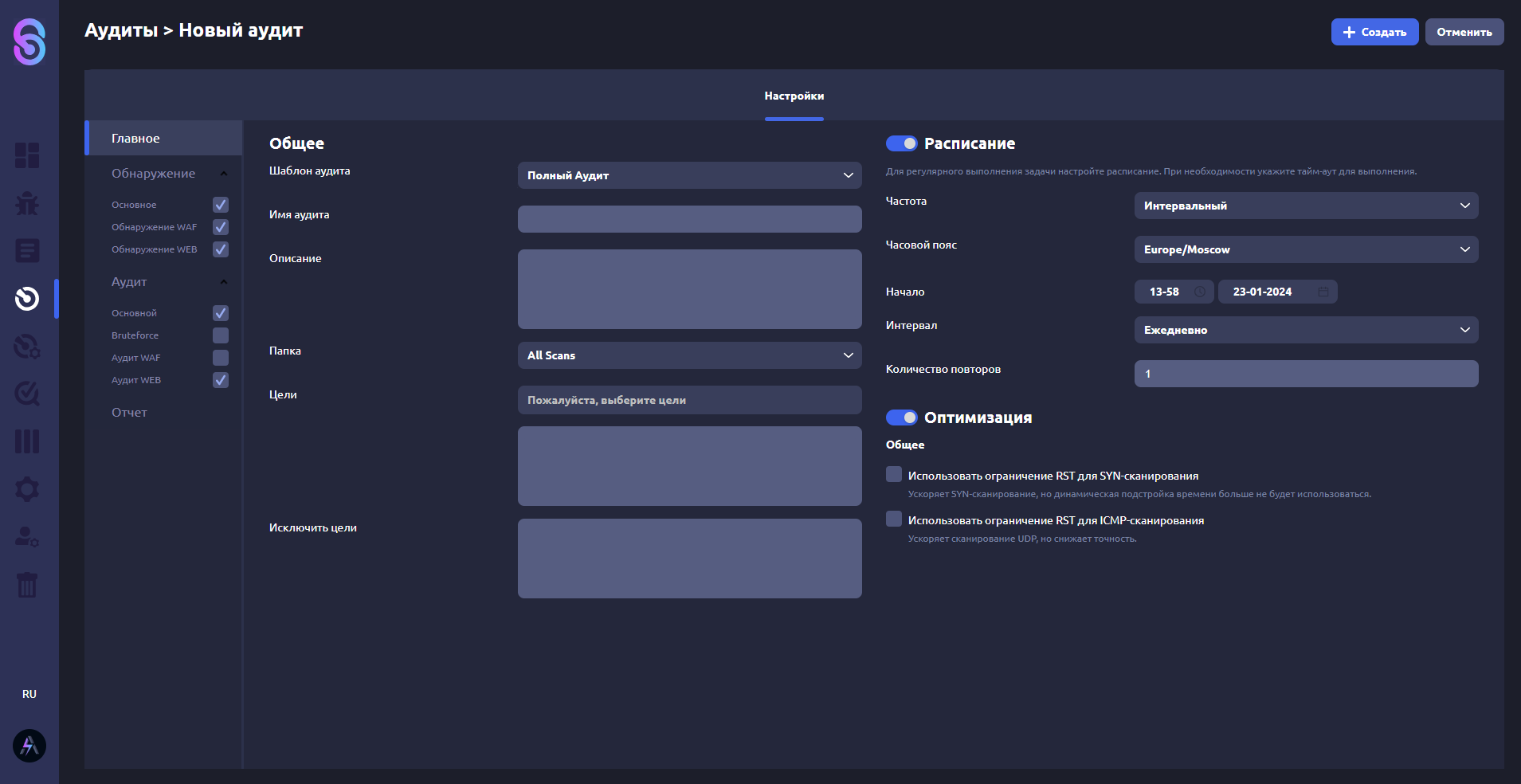Open the radar audits icon in sidebar
Image resolution: width=1521 pixels, height=784 pixels.
(x=27, y=299)
